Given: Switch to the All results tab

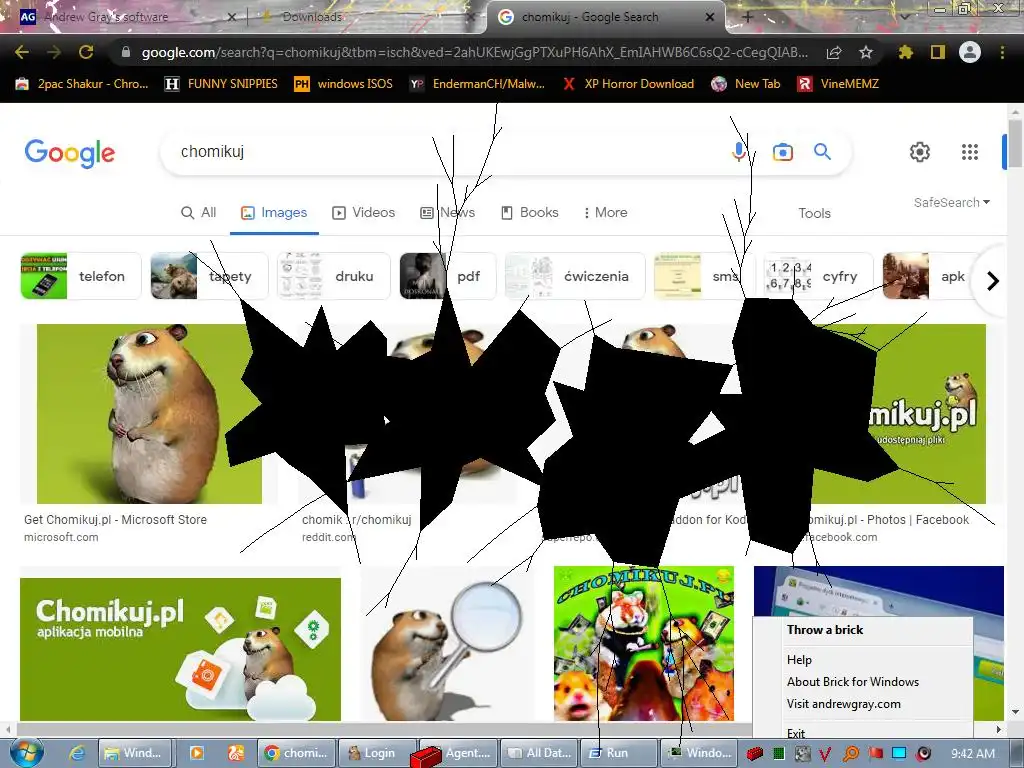Looking at the screenshot, I should tap(199, 213).
